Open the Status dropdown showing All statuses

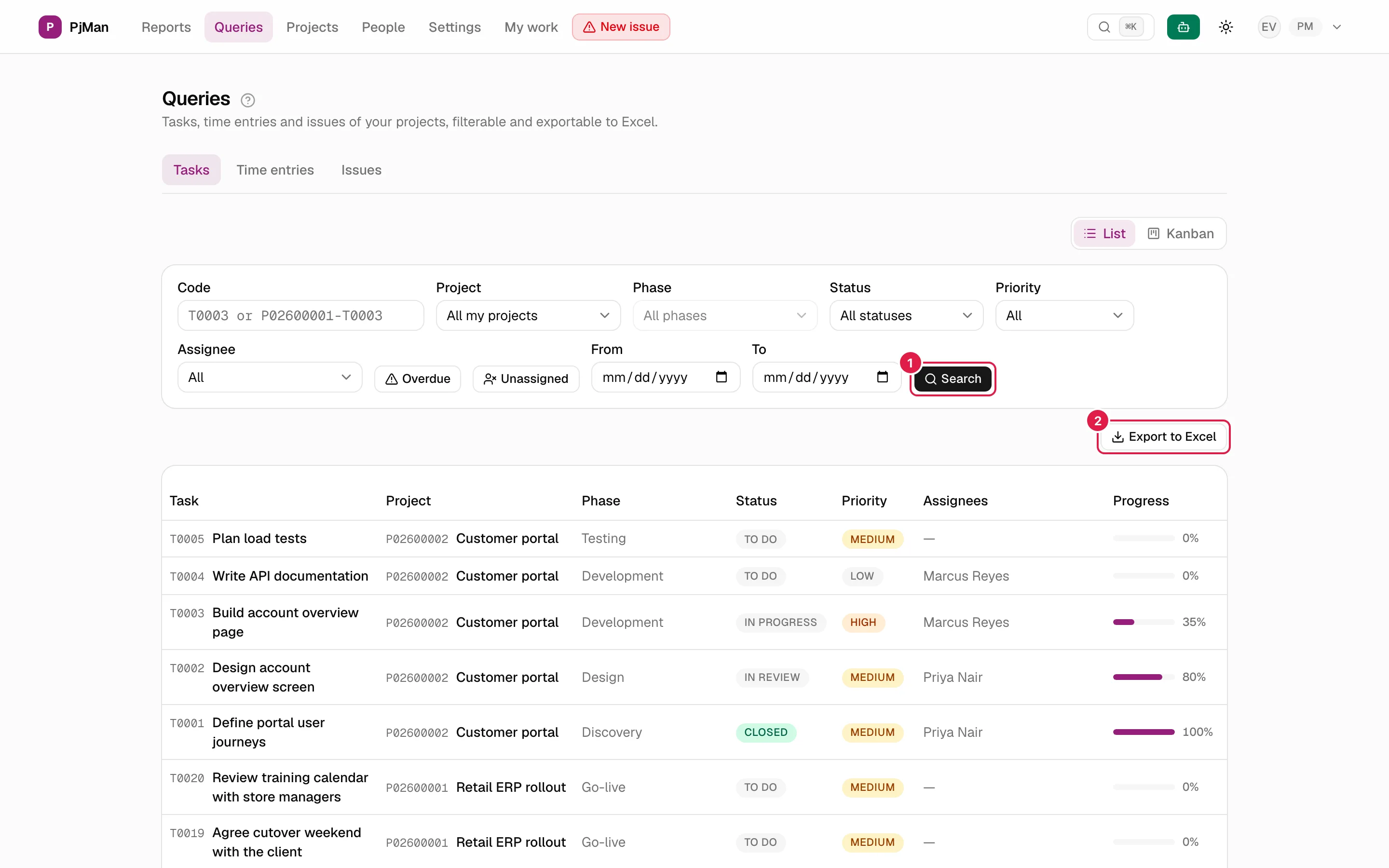coord(906,316)
